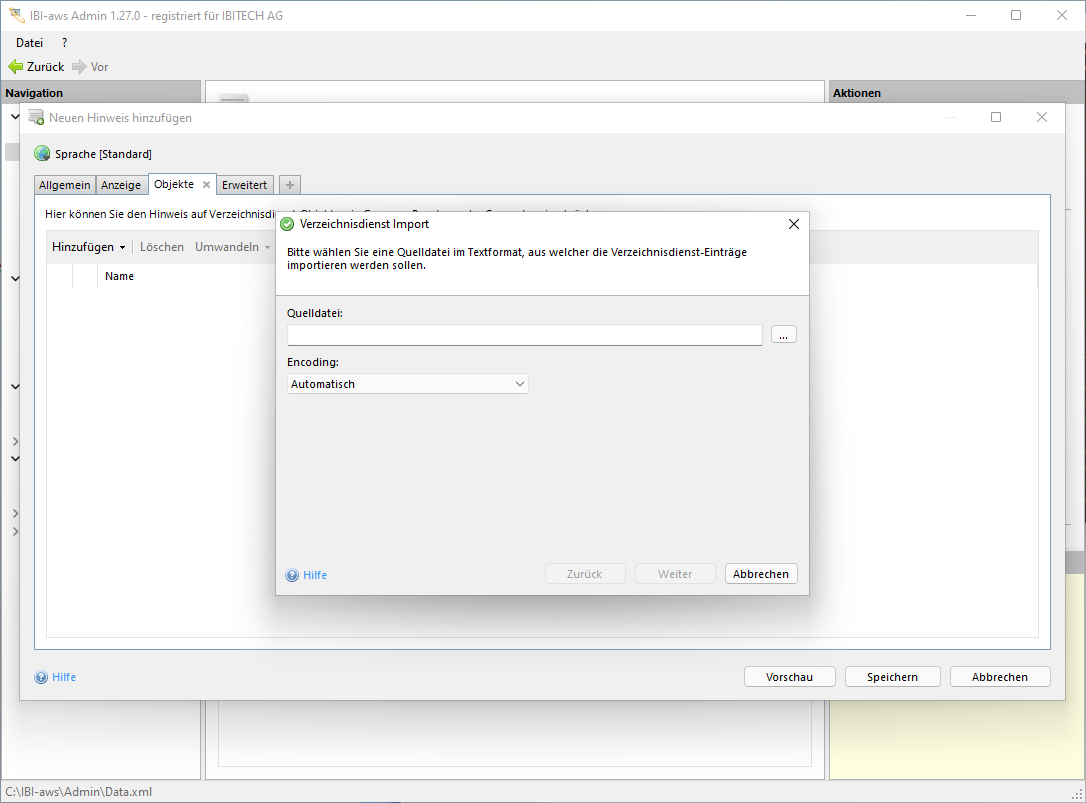Image resolution: width=1086 pixels, height=803 pixels.
Task: Click Abbrechen in the import dialog
Action: 761,574
